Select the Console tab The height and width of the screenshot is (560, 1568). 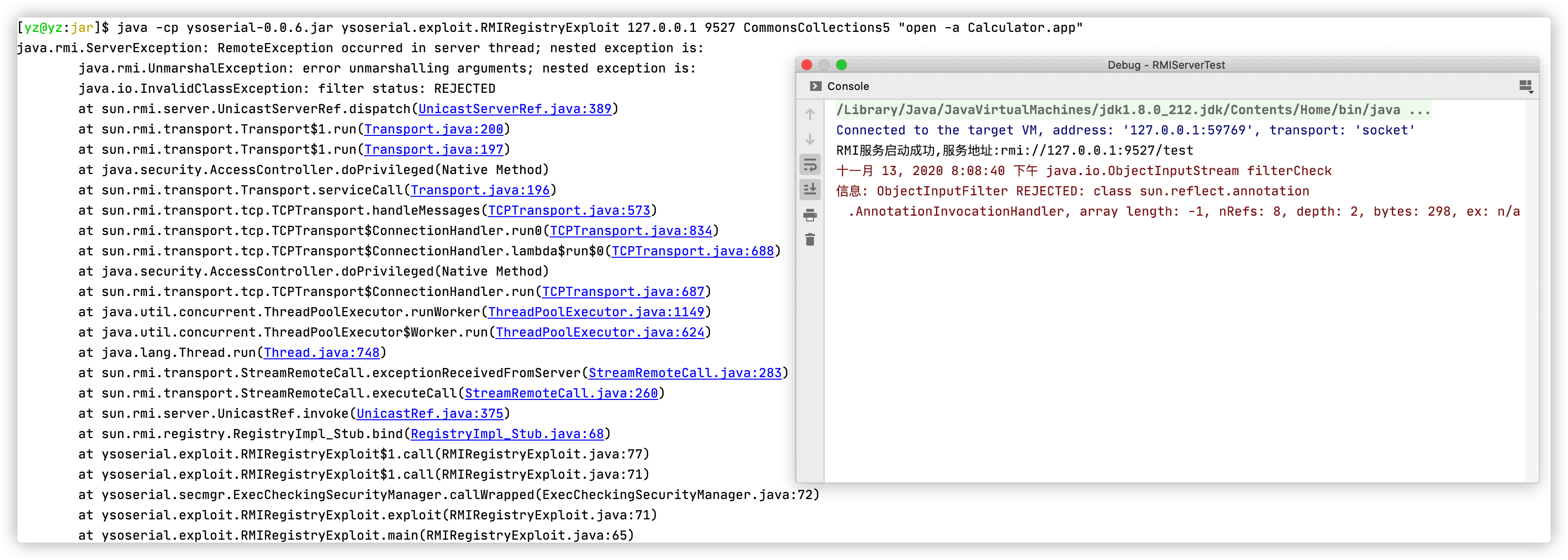pos(847,87)
